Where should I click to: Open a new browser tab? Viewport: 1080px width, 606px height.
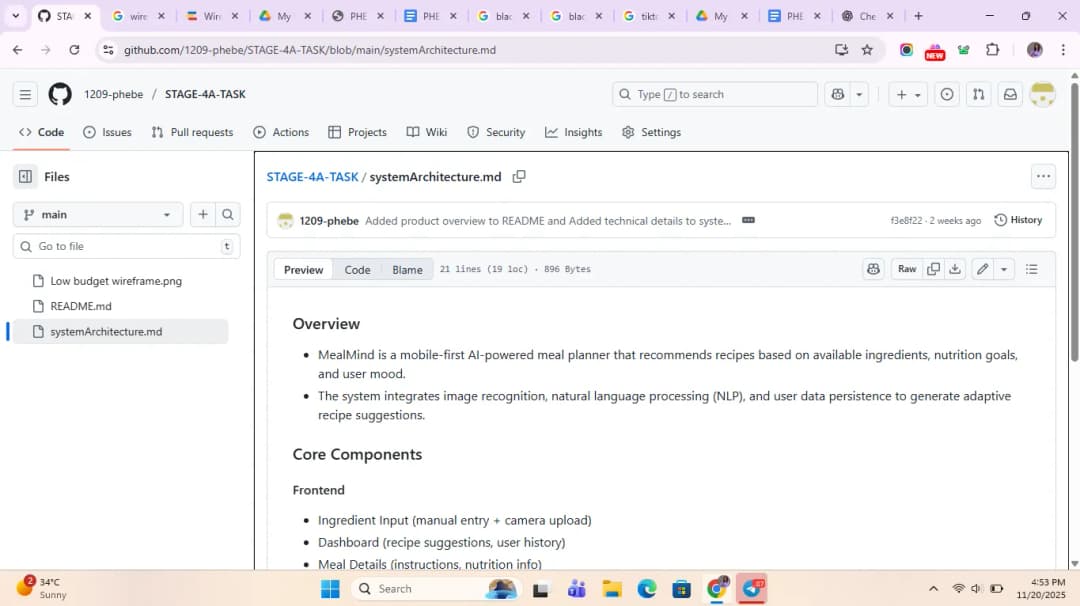918,16
